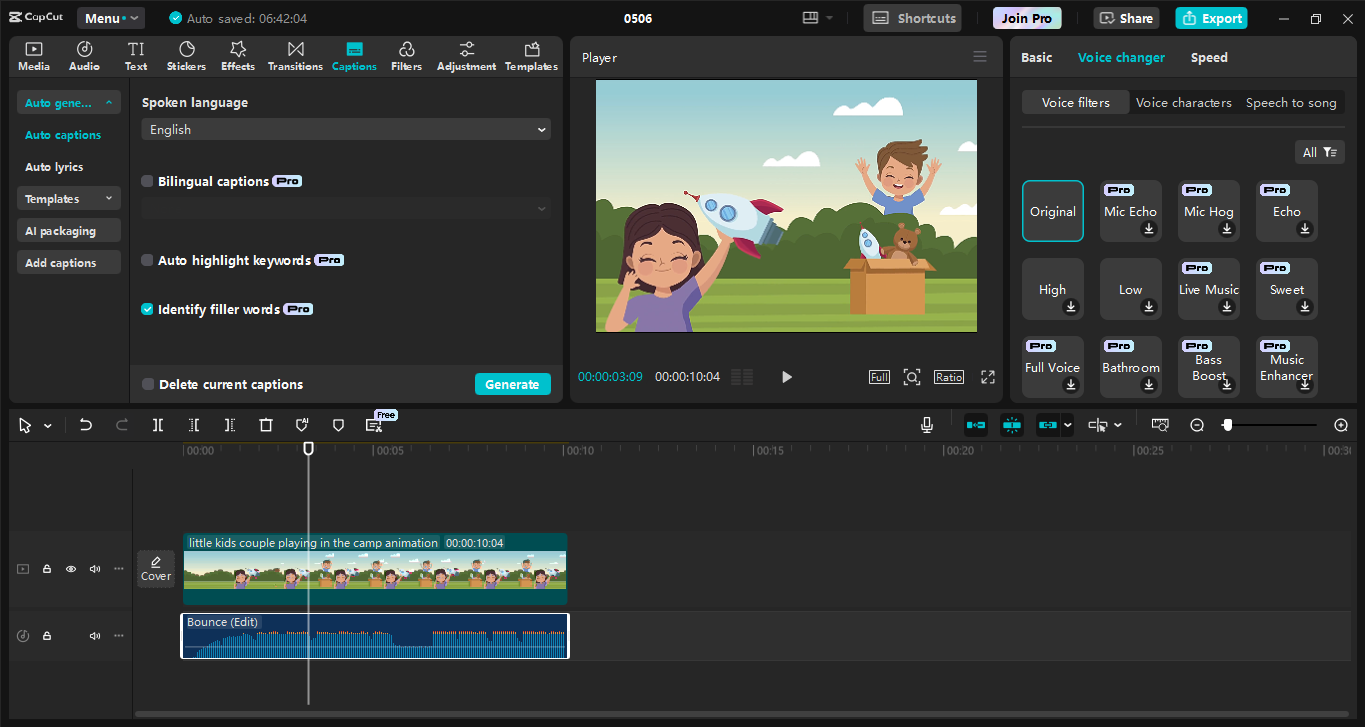Uncheck Identify filler words
1365x727 pixels.
pos(147,309)
